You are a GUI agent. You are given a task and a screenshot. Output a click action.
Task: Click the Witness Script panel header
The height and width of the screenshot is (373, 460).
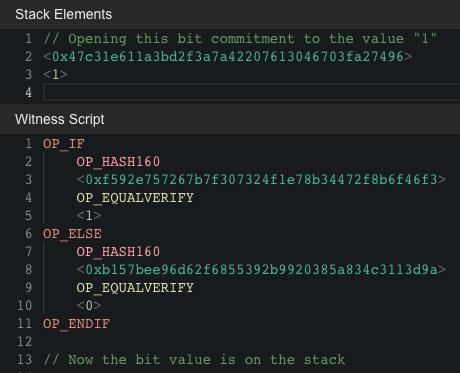tap(230, 119)
